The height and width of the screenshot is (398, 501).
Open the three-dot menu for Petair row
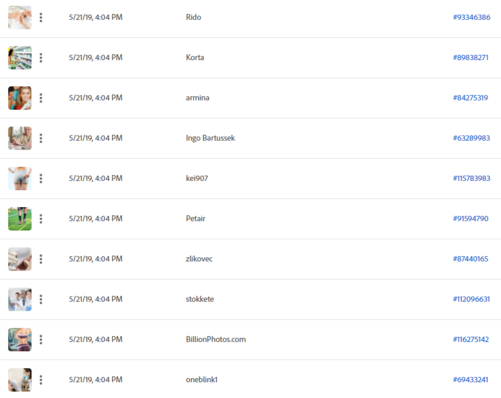tap(41, 219)
